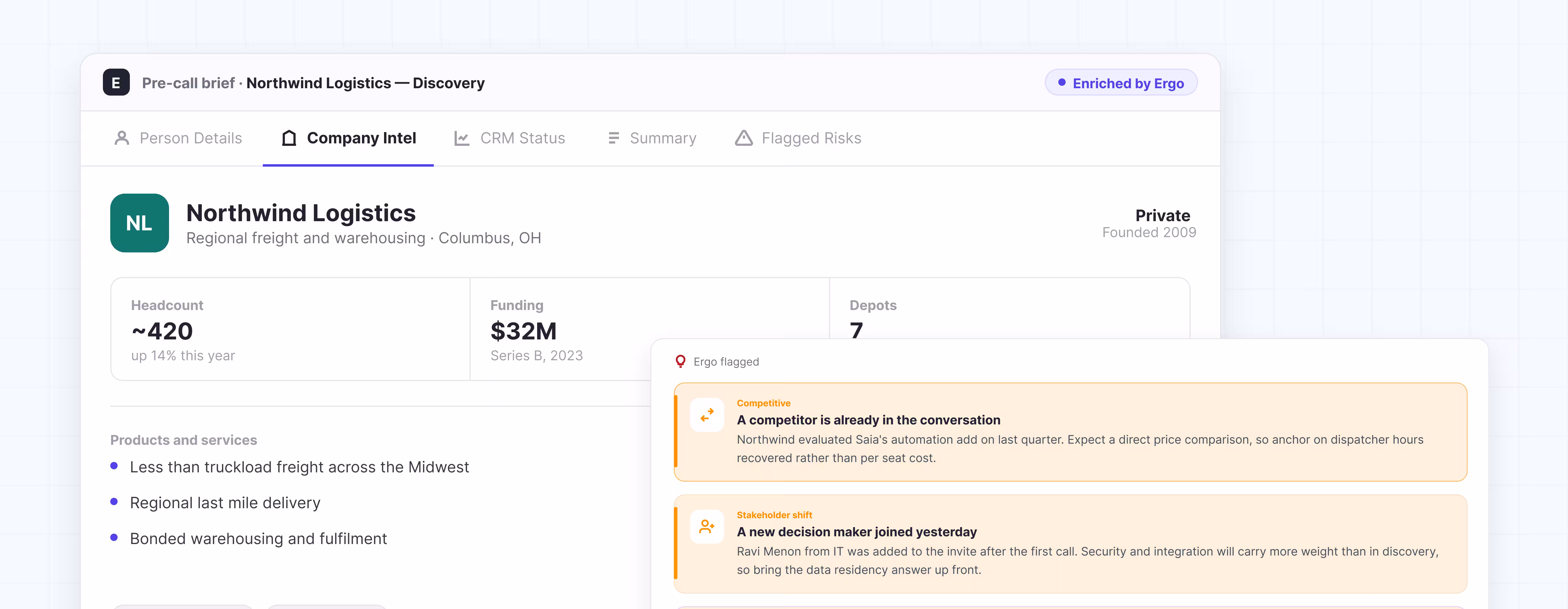Viewport: 1568px width, 609px height.
Task: Click the Ergo "E" logo icon
Action: click(x=116, y=82)
